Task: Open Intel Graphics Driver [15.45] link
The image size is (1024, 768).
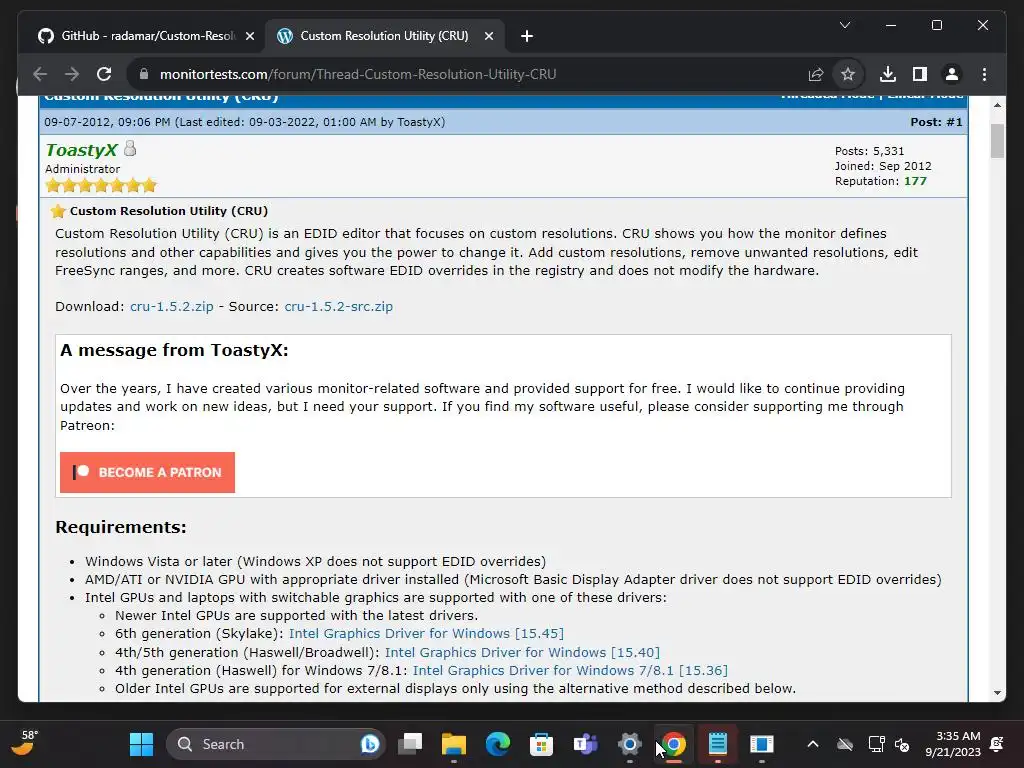Action: coord(426,633)
